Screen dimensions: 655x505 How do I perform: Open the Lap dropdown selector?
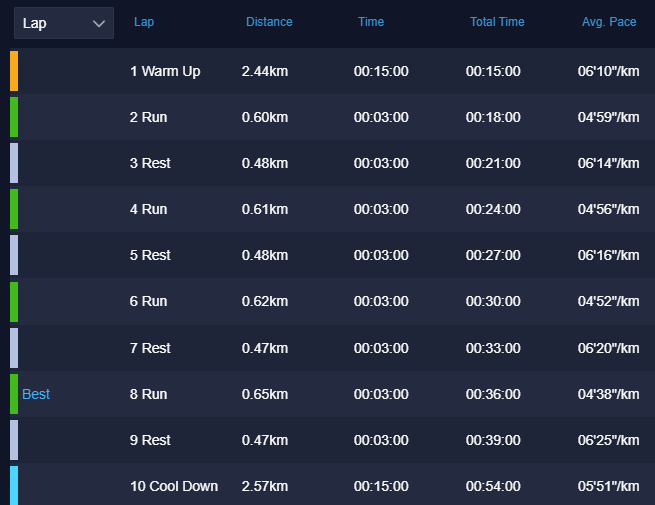64,23
